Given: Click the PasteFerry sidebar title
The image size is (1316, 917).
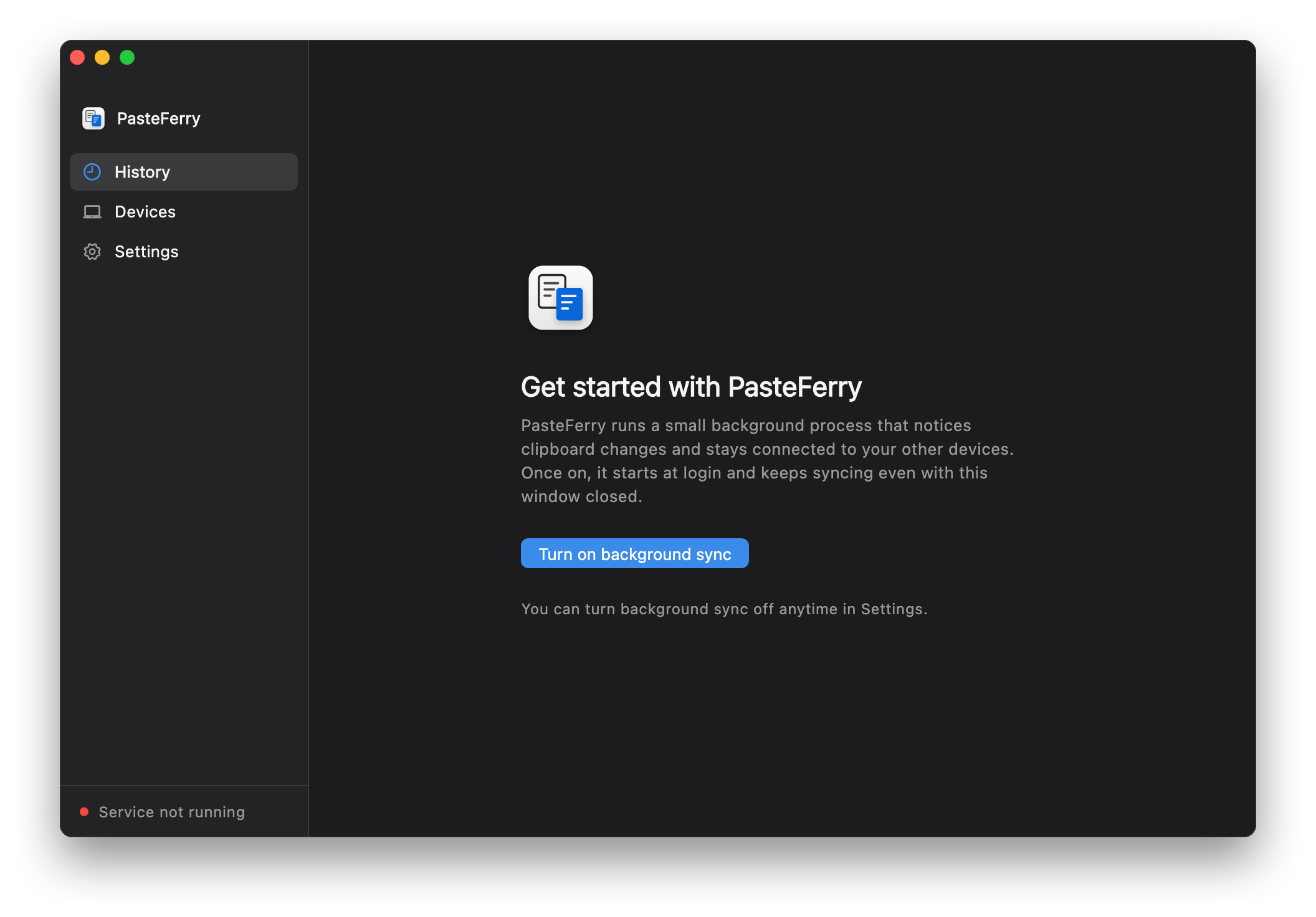Looking at the screenshot, I should (x=159, y=118).
